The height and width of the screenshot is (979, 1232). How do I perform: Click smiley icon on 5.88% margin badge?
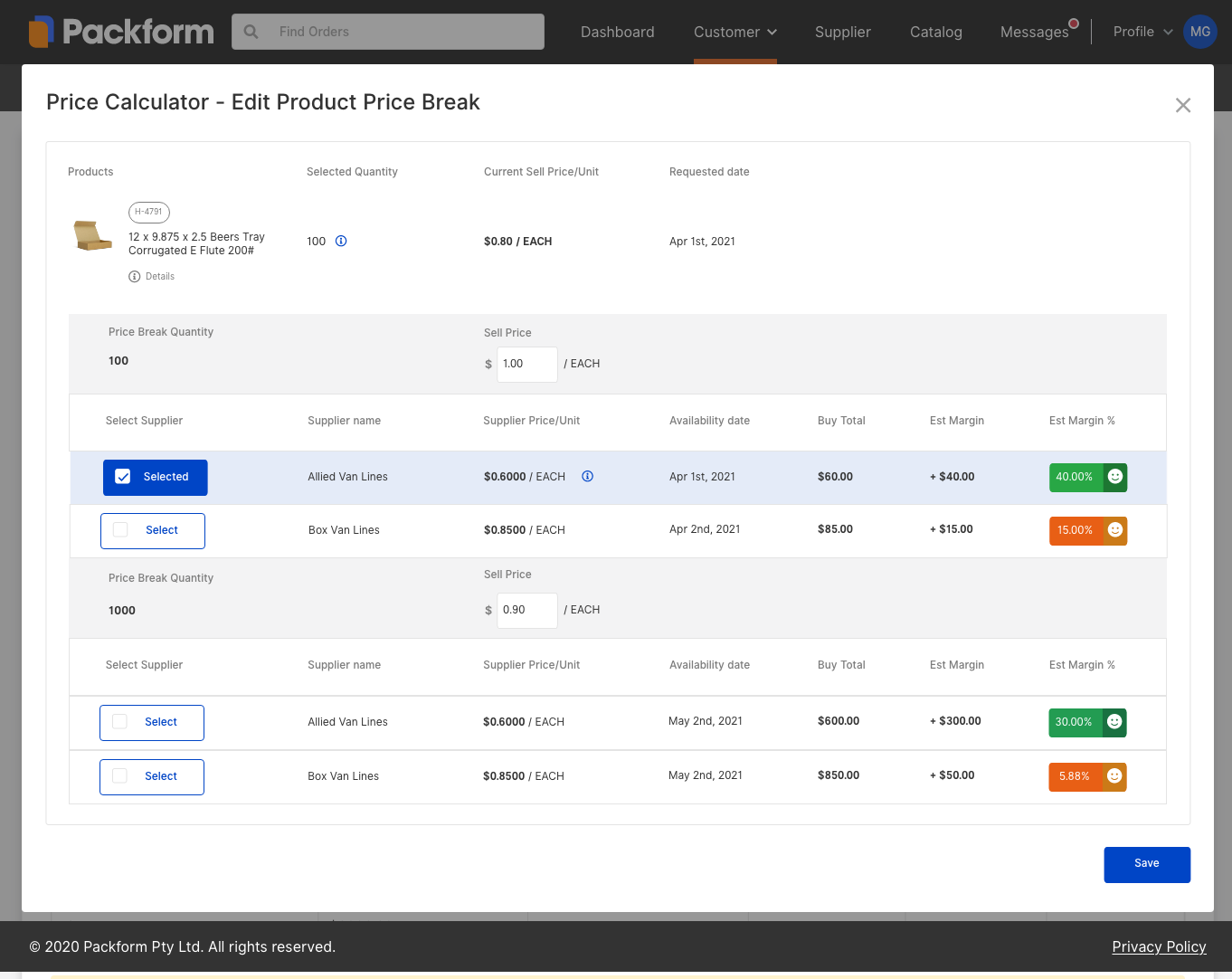[1114, 776]
